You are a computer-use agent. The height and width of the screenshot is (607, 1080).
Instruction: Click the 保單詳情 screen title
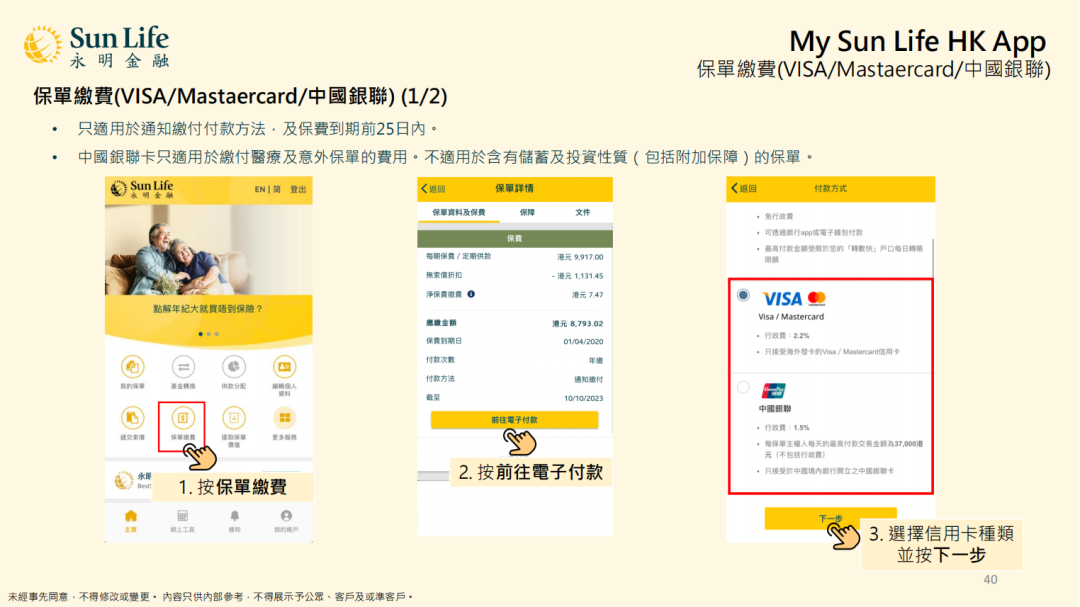tap(515, 188)
